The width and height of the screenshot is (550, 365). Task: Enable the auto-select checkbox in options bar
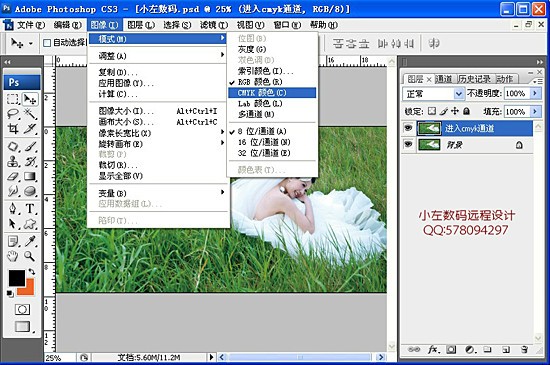[x=47, y=43]
